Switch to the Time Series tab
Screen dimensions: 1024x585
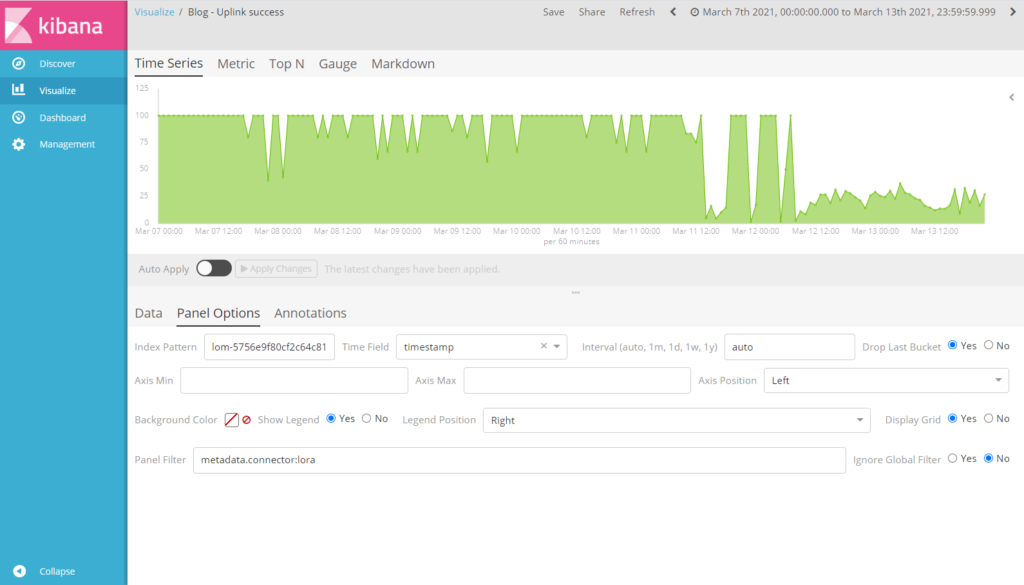pos(168,63)
